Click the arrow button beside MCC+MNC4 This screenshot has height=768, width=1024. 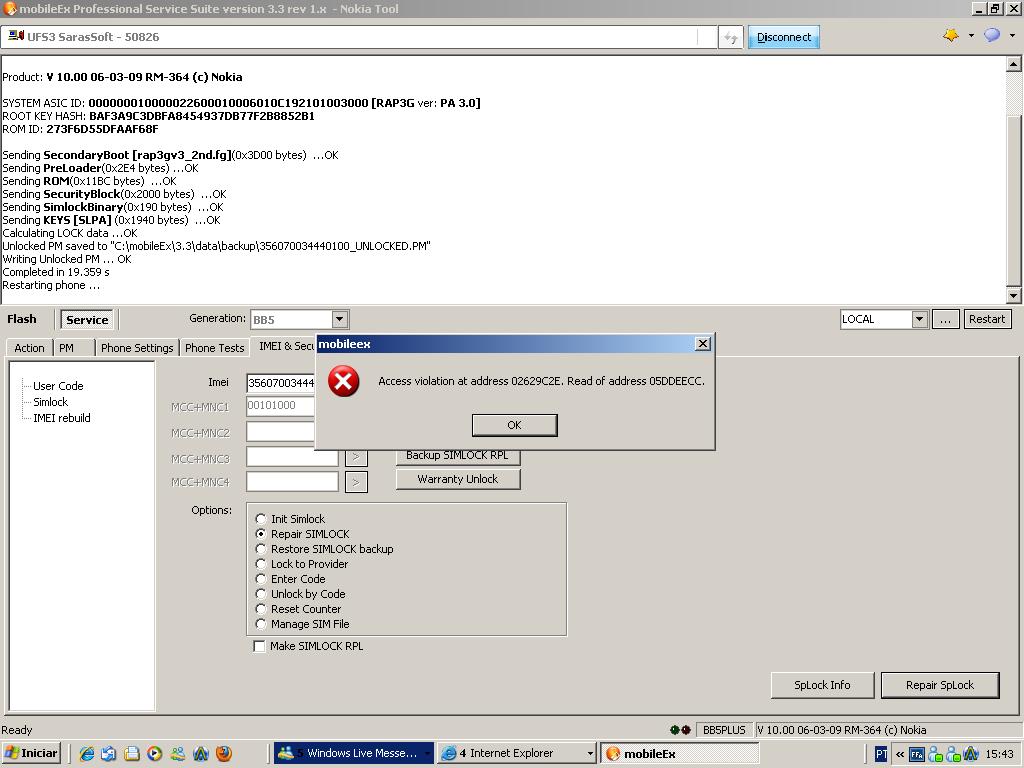pyautogui.click(x=356, y=482)
